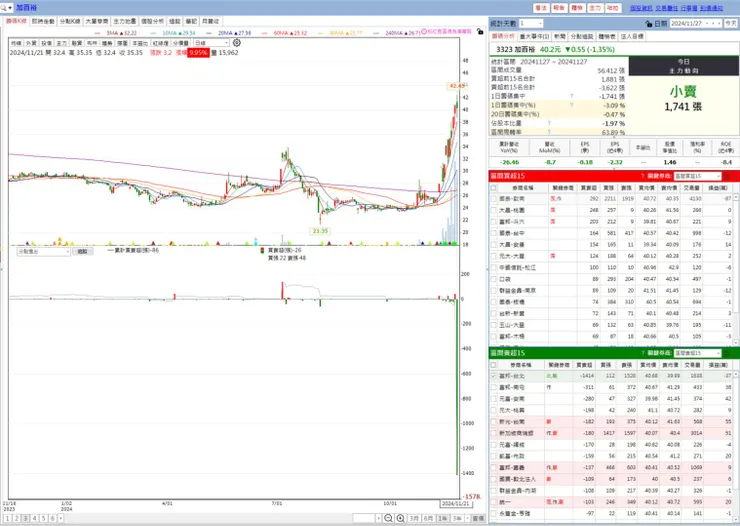
Task: Click help icon beside 區間周轉率
Action: pyautogui.click(x=549, y=132)
